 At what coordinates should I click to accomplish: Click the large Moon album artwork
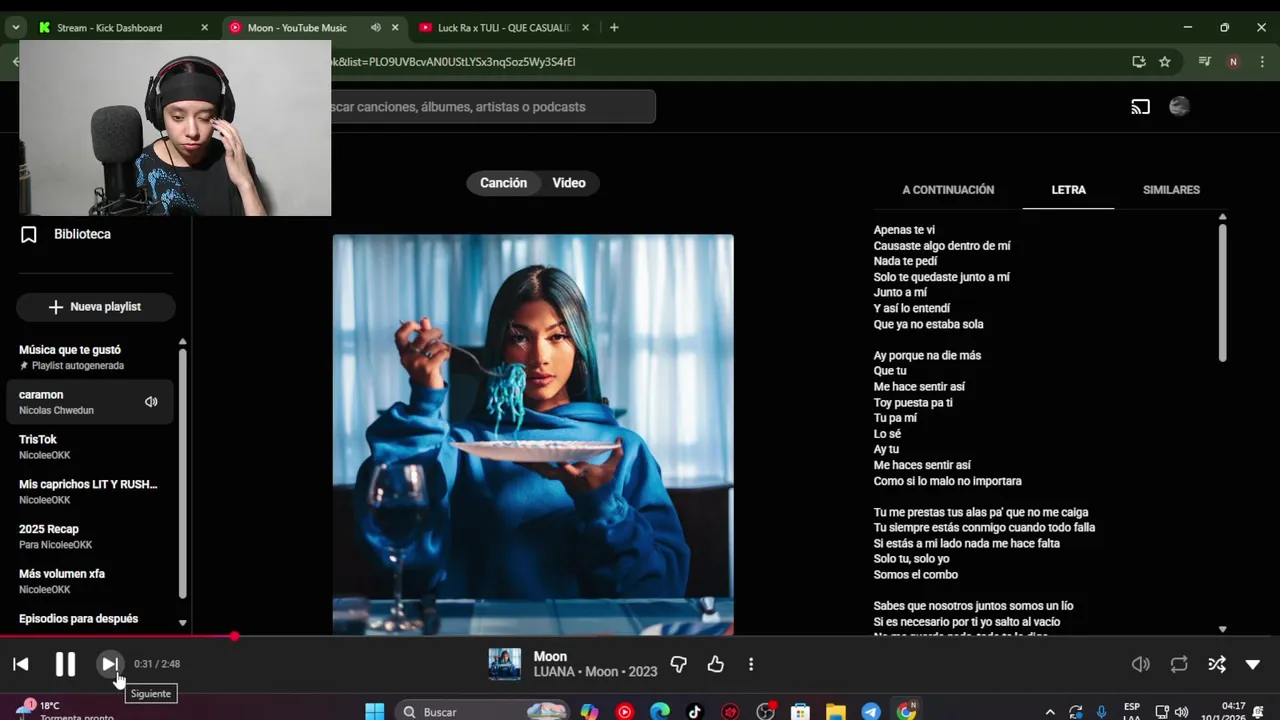click(533, 434)
